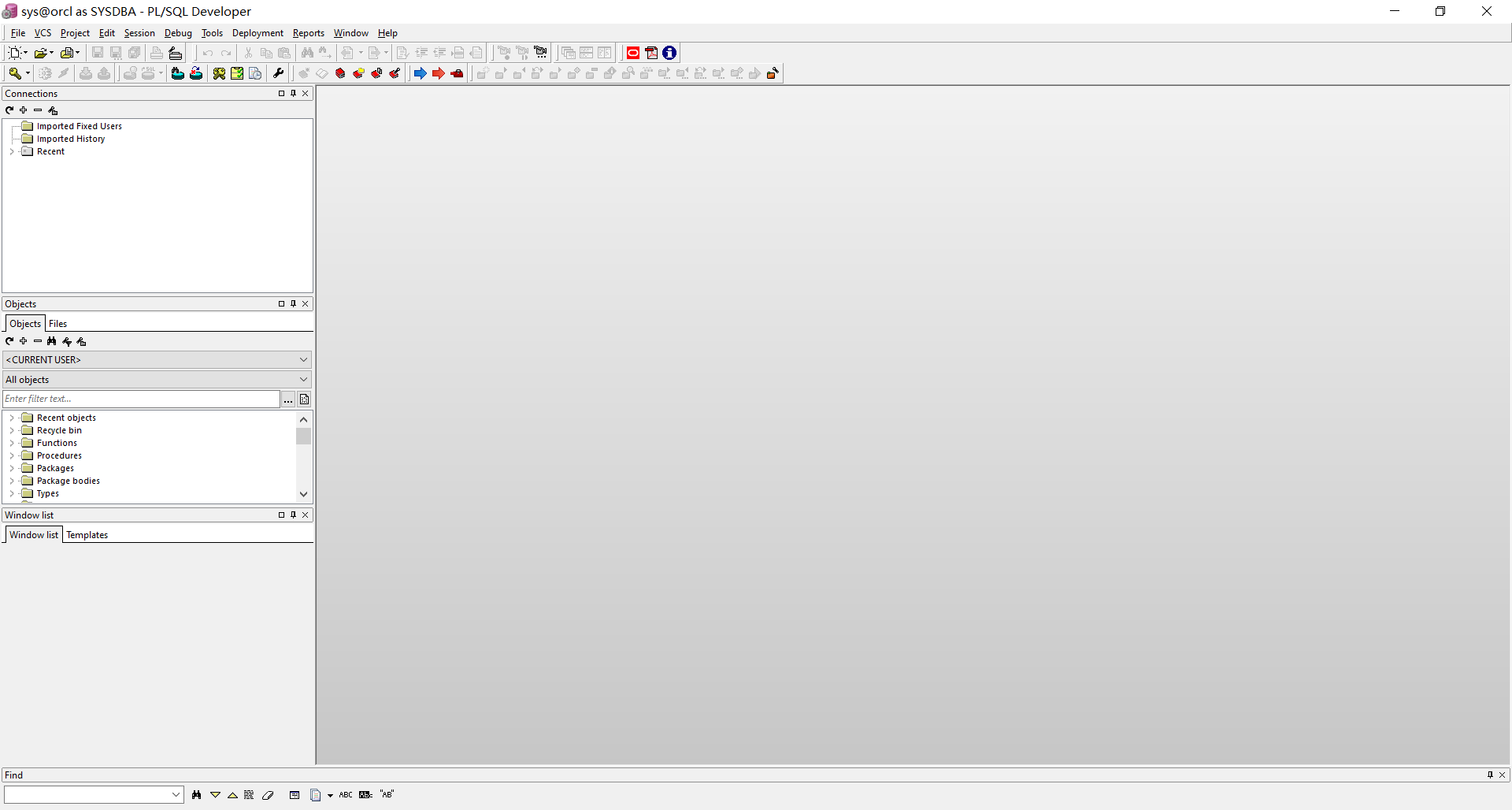Pin the Connections panel
This screenshot has height=810, width=1512.
point(293,93)
